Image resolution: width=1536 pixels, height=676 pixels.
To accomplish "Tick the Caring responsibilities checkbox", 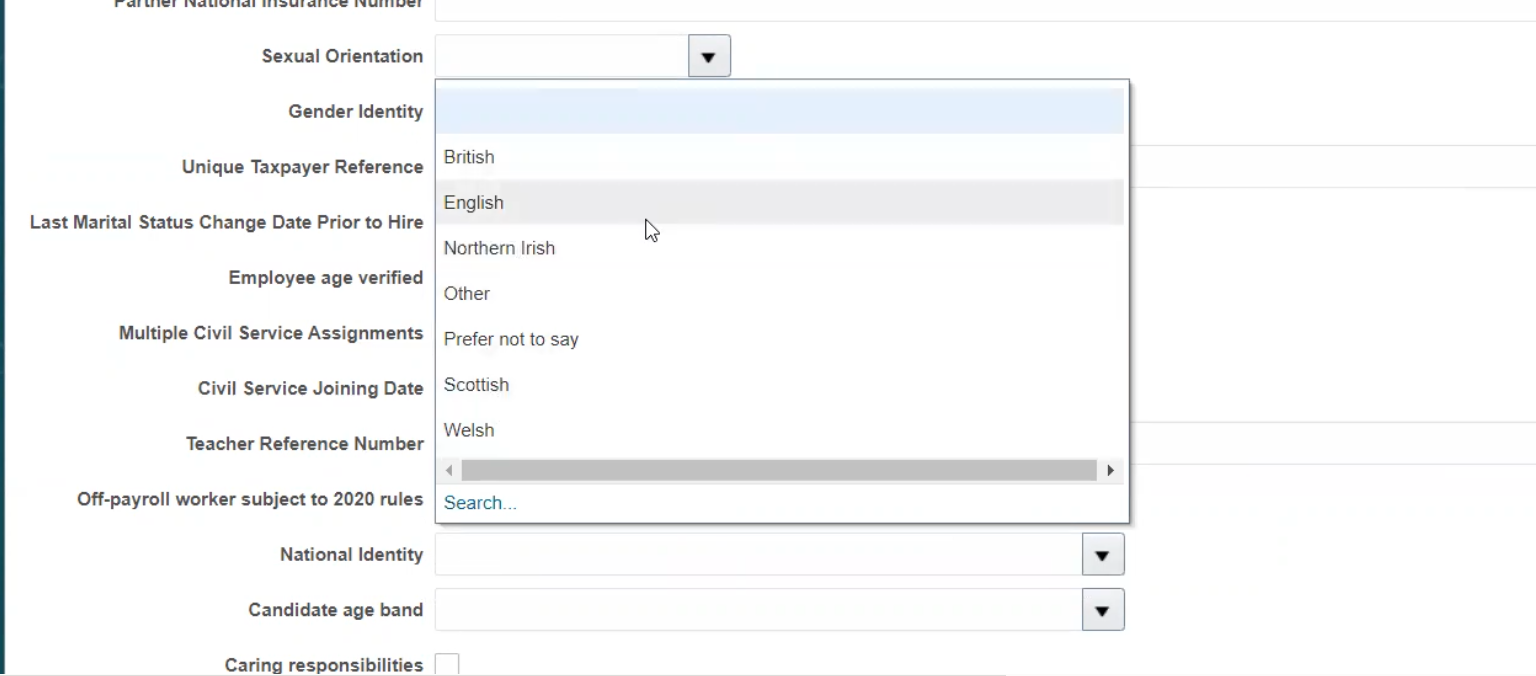I will 447,665.
